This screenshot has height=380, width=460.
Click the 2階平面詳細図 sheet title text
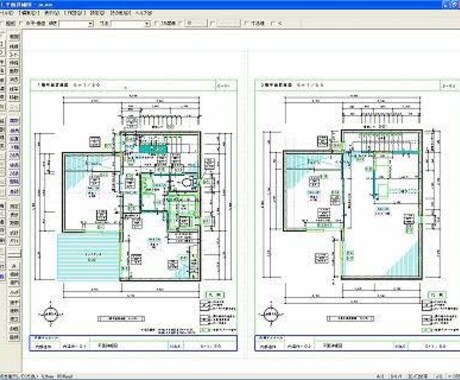tap(276, 85)
